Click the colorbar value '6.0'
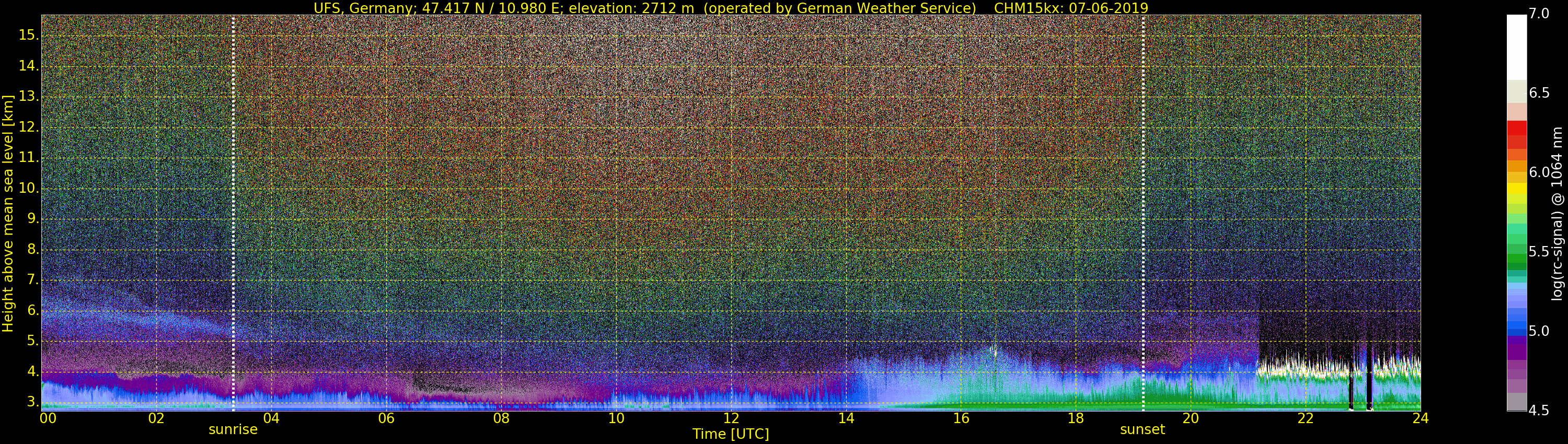 (1539, 173)
